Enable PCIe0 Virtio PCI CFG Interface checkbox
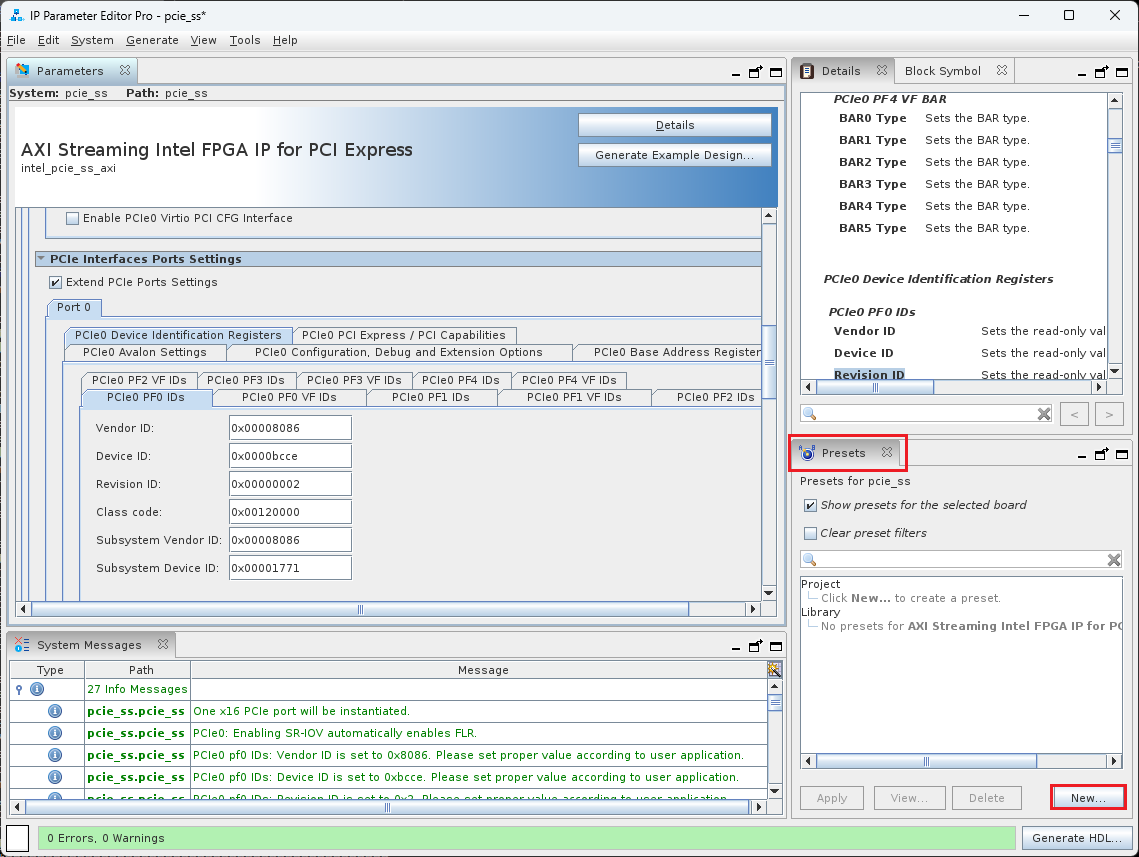 click(72, 218)
